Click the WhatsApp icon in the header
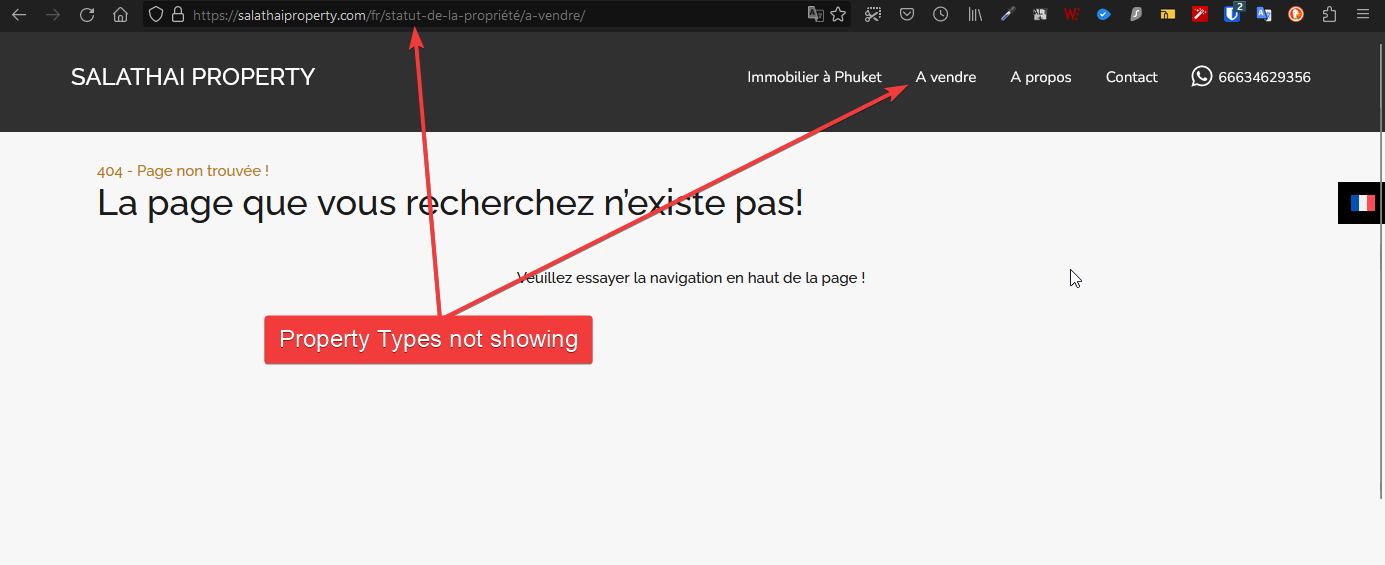The width and height of the screenshot is (1385, 565). (1201, 76)
